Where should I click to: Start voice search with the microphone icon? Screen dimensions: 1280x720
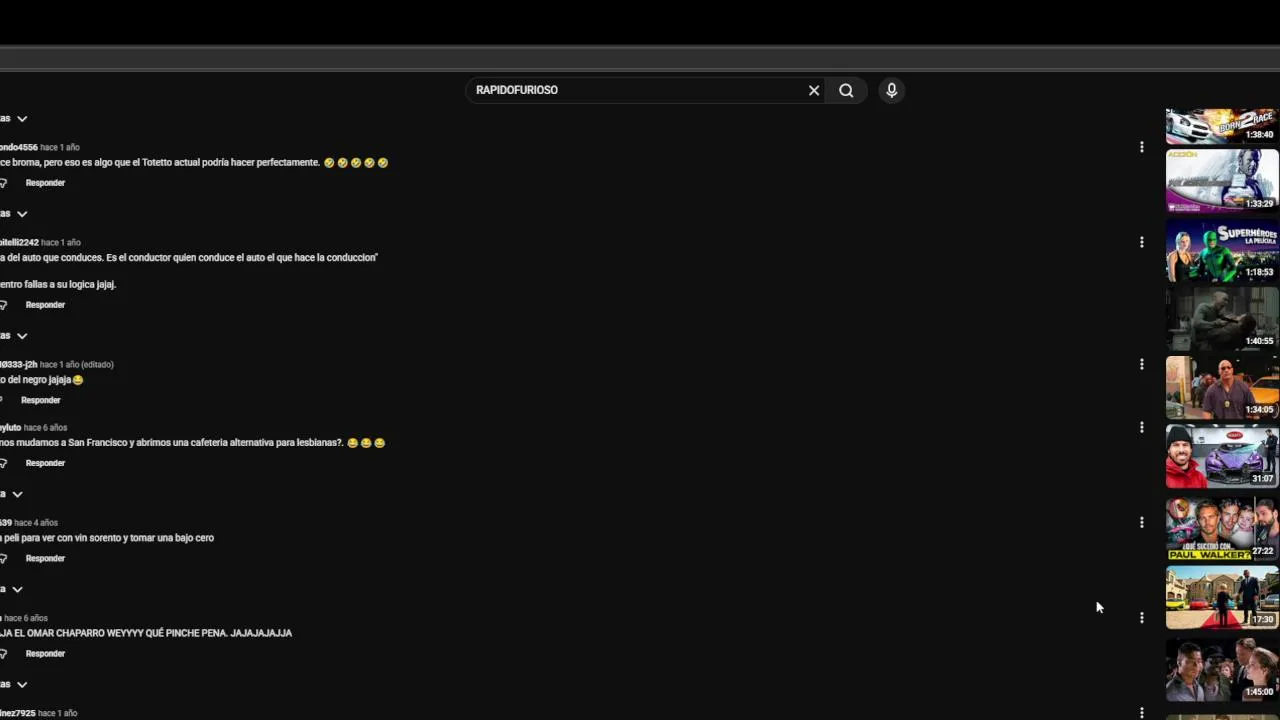click(892, 90)
